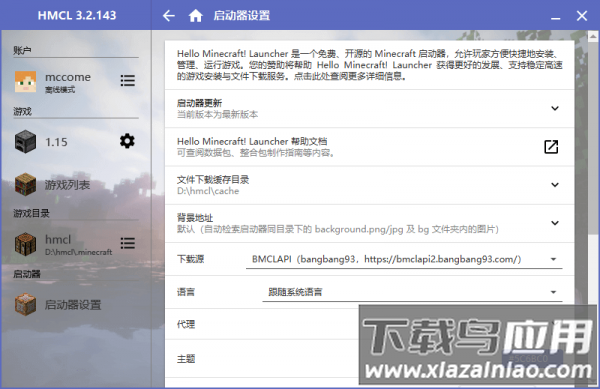Open HMCL help document external link icon

[x=551, y=146]
